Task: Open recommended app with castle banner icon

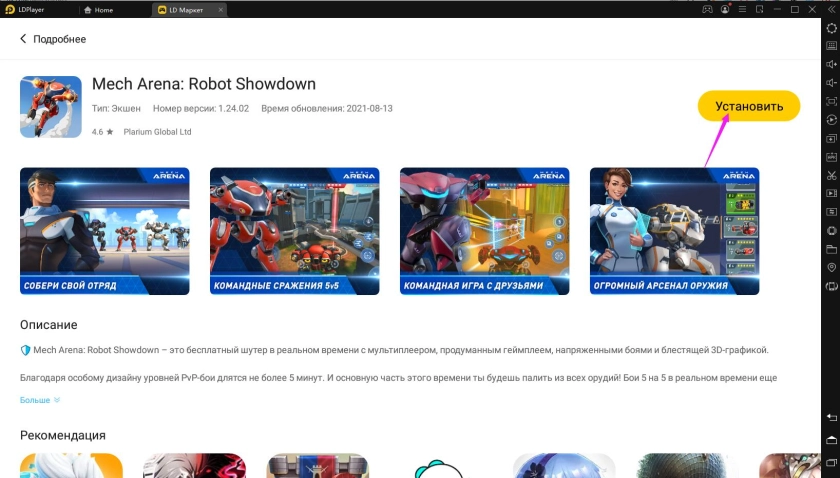Action: tap(318, 465)
